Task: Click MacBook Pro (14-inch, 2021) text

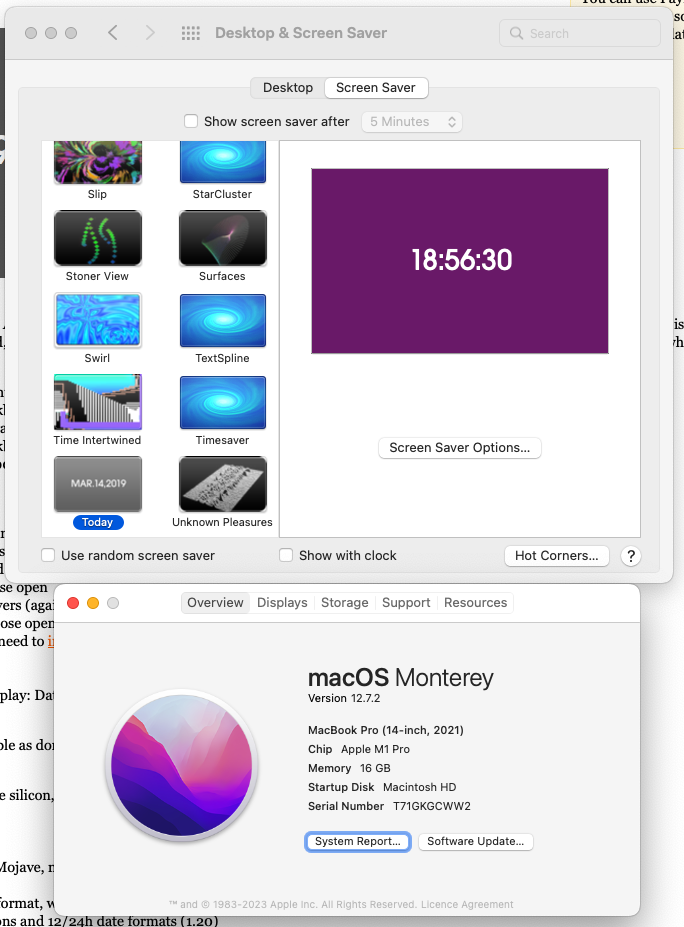Action: tap(385, 730)
